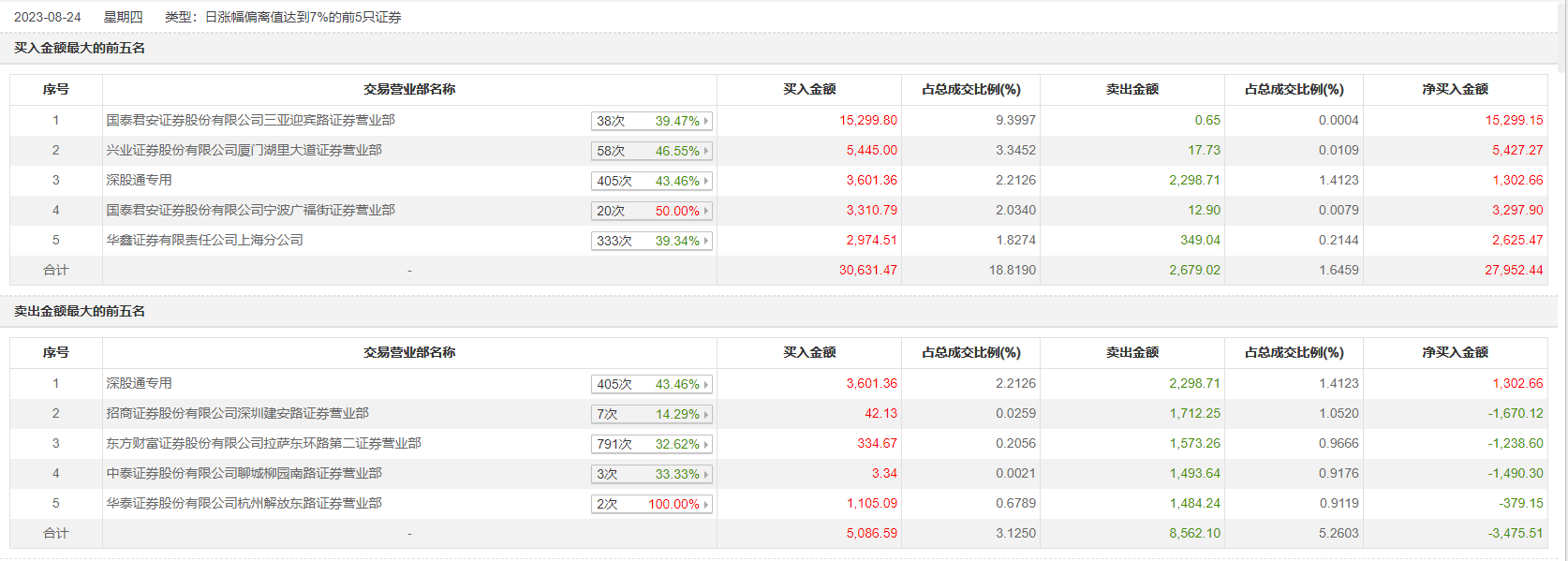Expand the 38次 39.47% stats box
This screenshot has width=1568, height=561.
(x=652, y=121)
